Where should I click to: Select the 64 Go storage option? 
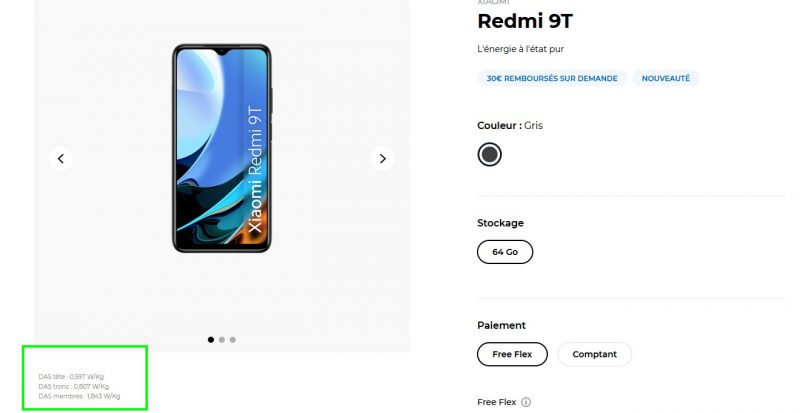[x=505, y=252]
